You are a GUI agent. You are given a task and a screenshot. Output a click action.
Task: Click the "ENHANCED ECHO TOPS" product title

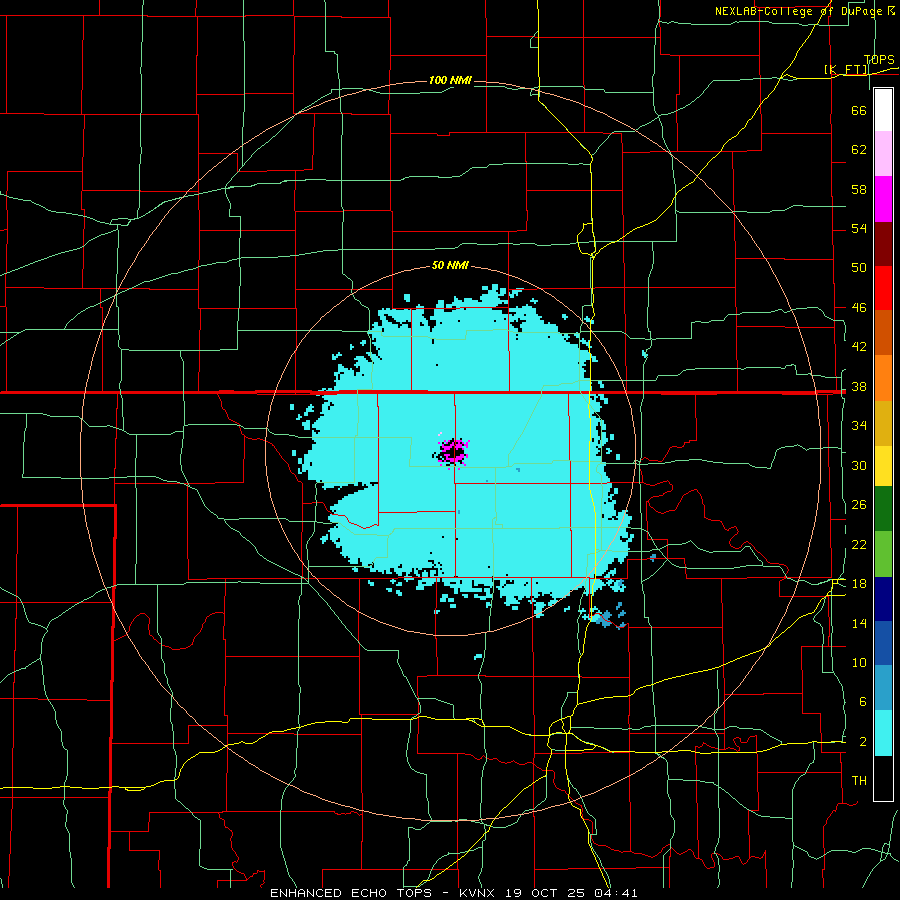pyautogui.click(x=350, y=893)
